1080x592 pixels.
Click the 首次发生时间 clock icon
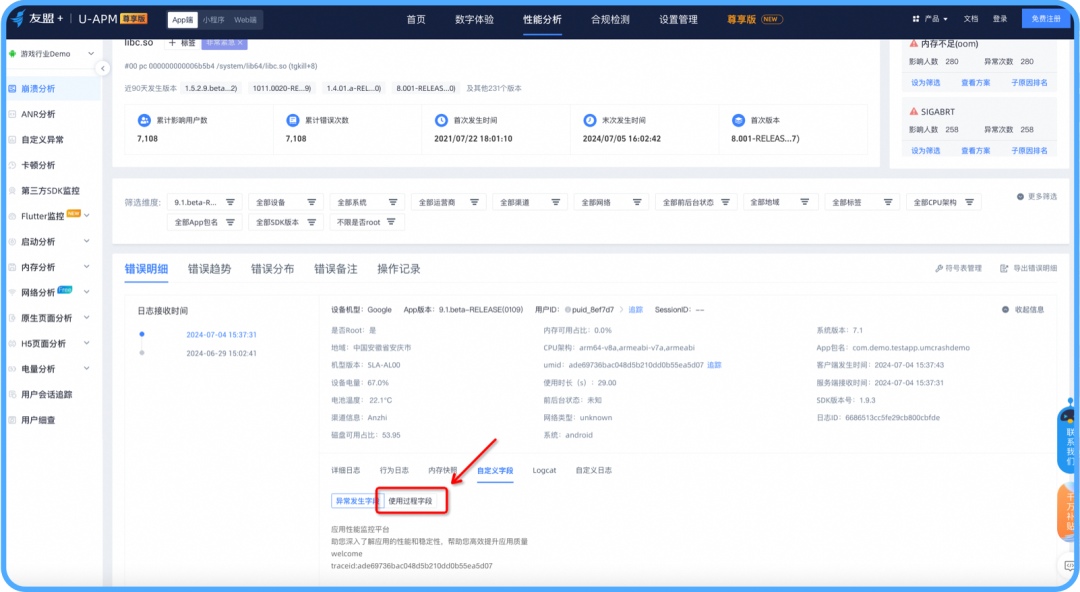point(442,121)
